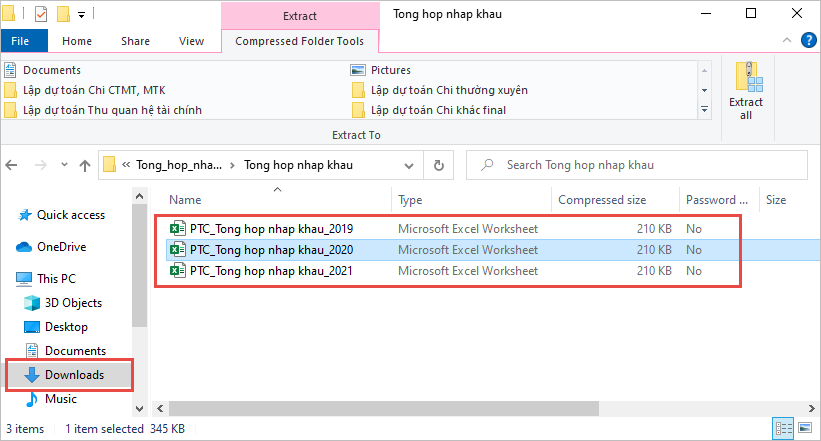This screenshot has width=821, height=441.
Task: Choose Pictures as extract destination
Action: click(x=390, y=70)
